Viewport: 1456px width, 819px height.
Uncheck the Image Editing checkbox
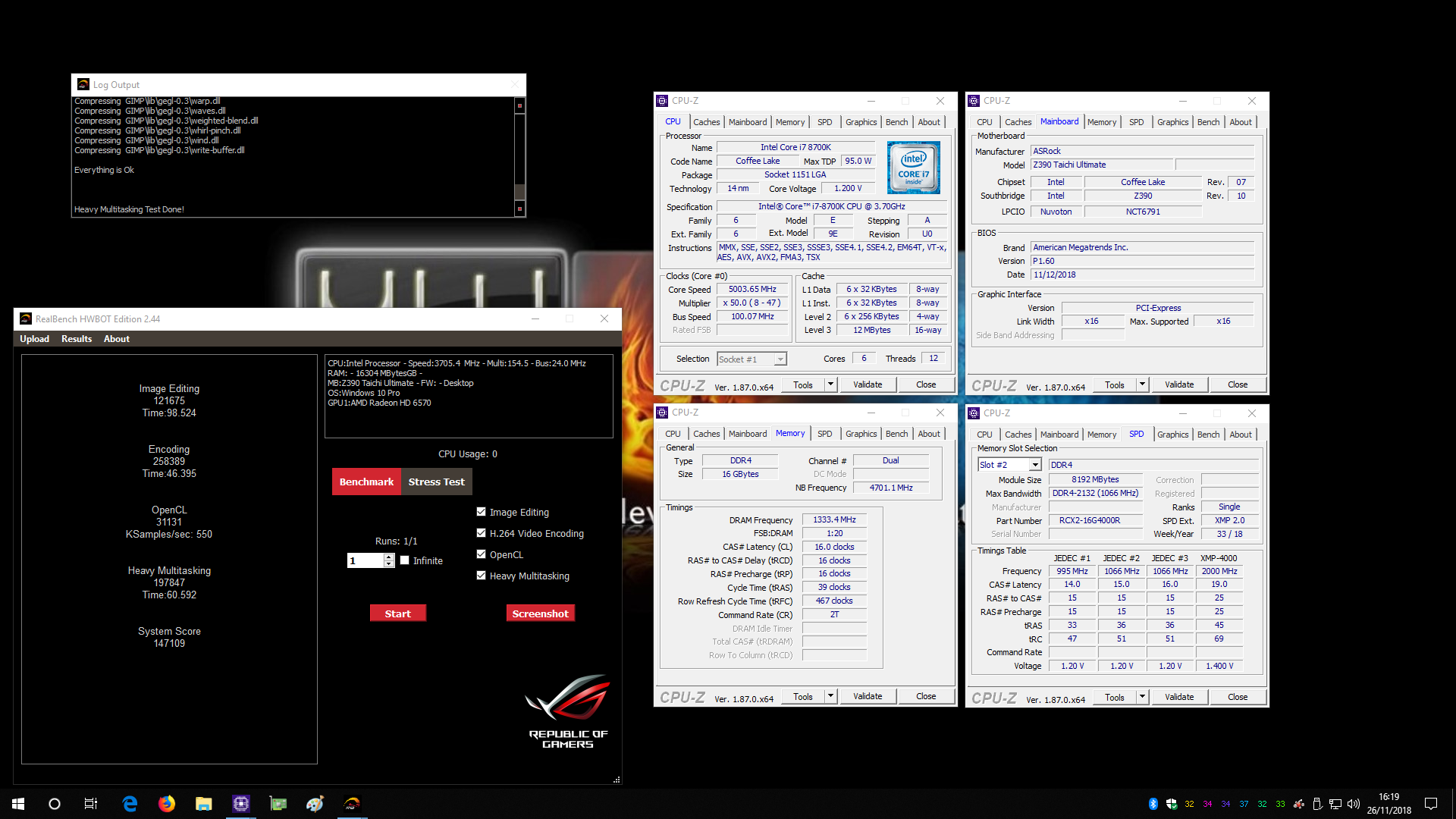click(481, 512)
